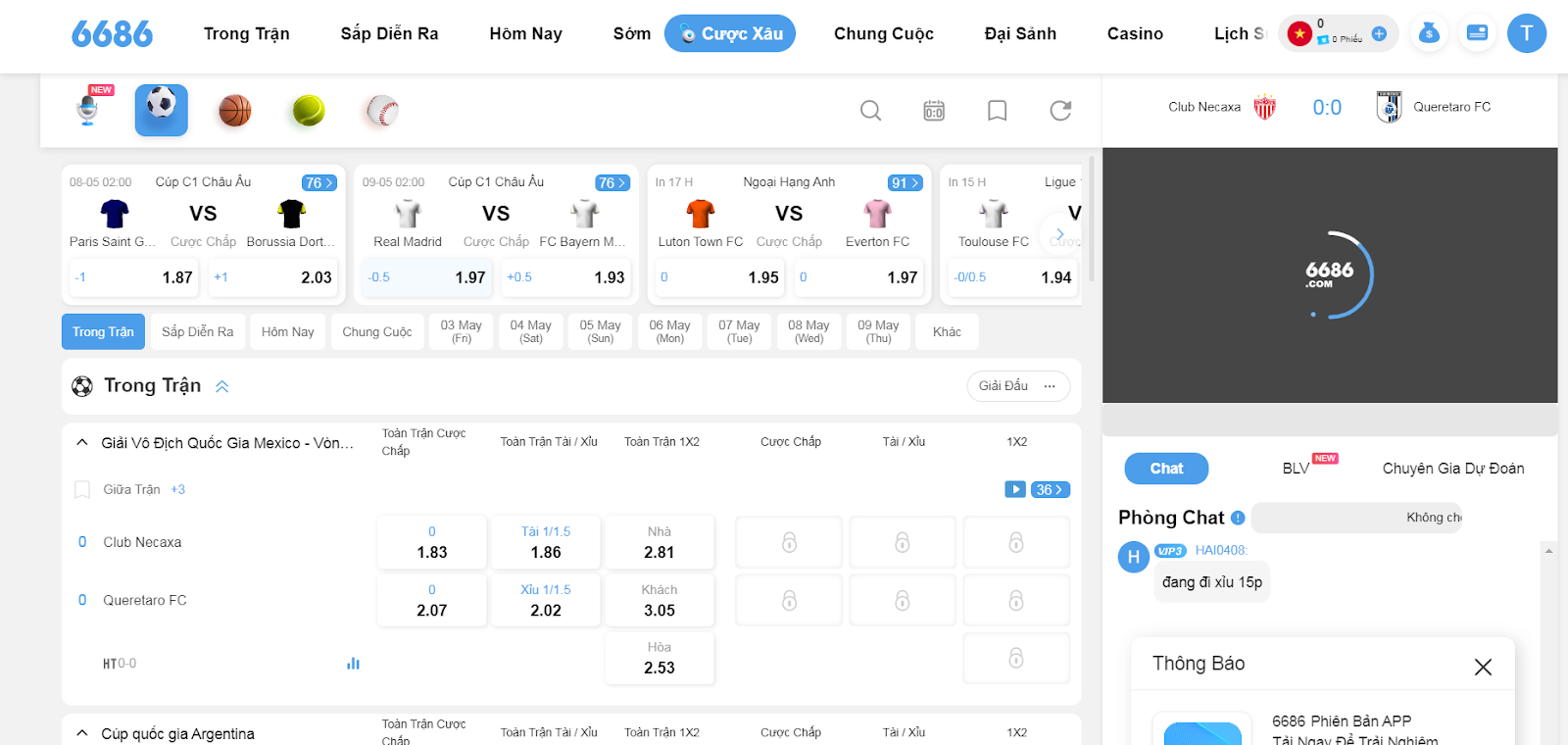The width and height of the screenshot is (1568, 745).
Task: Open the Chat tab
Action: click(x=1166, y=469)
